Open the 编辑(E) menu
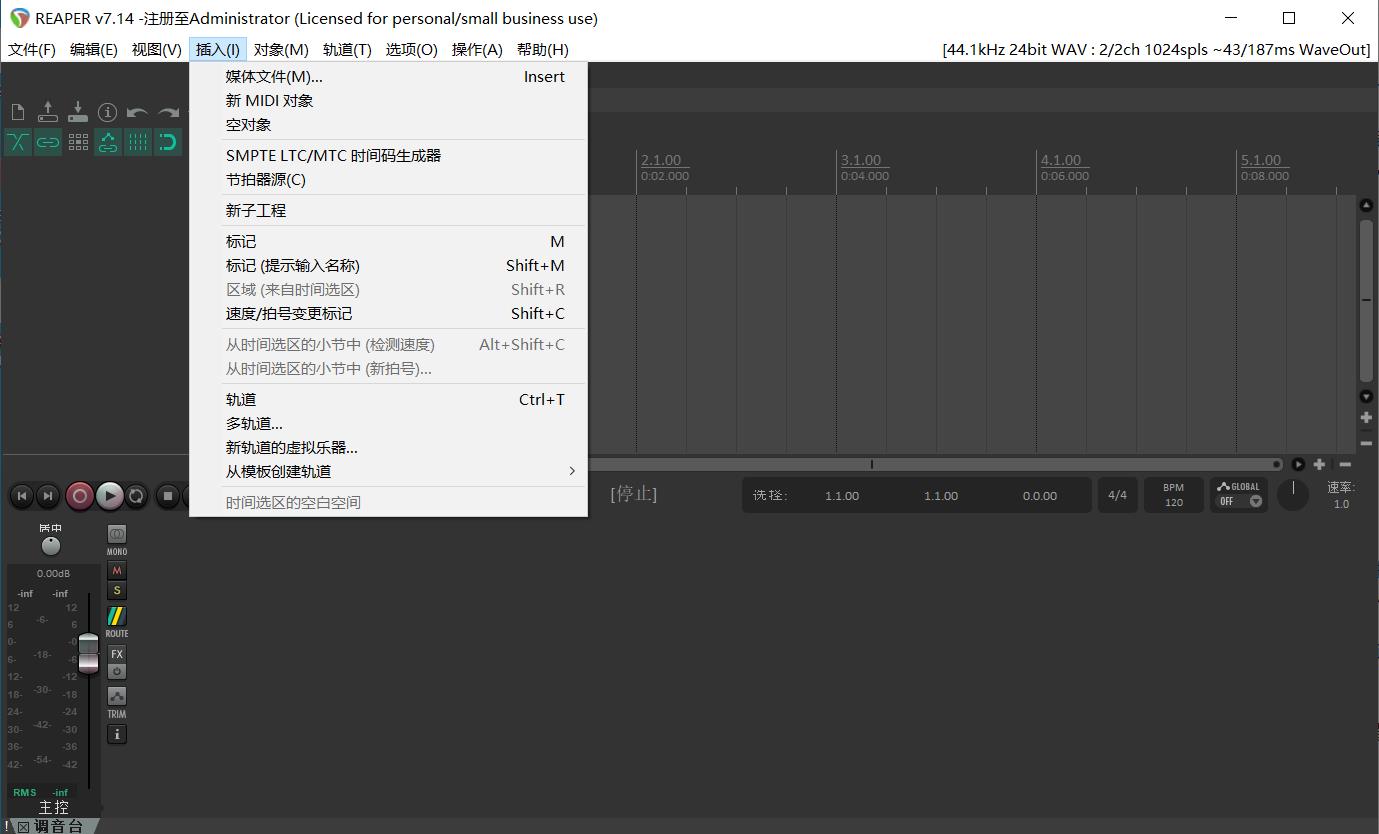 click(94, 49)
